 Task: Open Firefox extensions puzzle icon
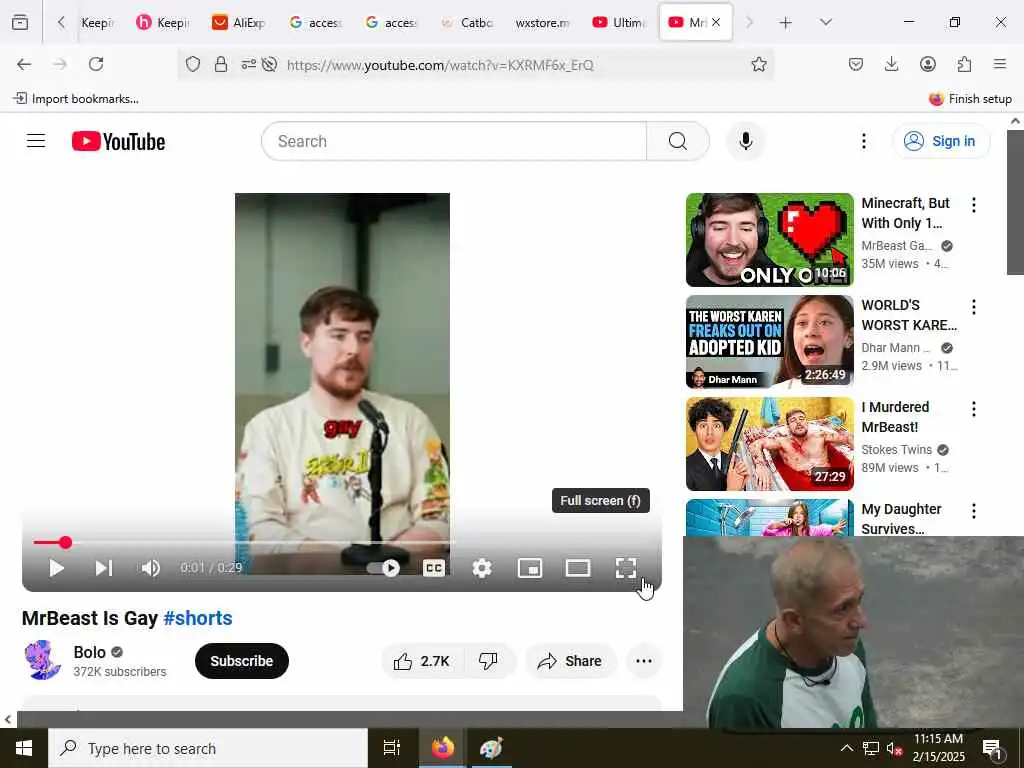point(964,64)
